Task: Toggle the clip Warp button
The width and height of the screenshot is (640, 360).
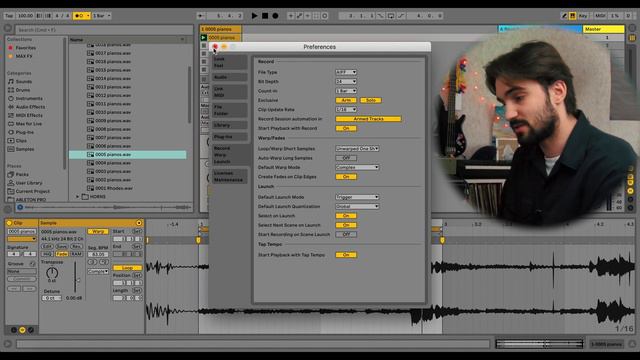Action: click(x=98, y=231)
